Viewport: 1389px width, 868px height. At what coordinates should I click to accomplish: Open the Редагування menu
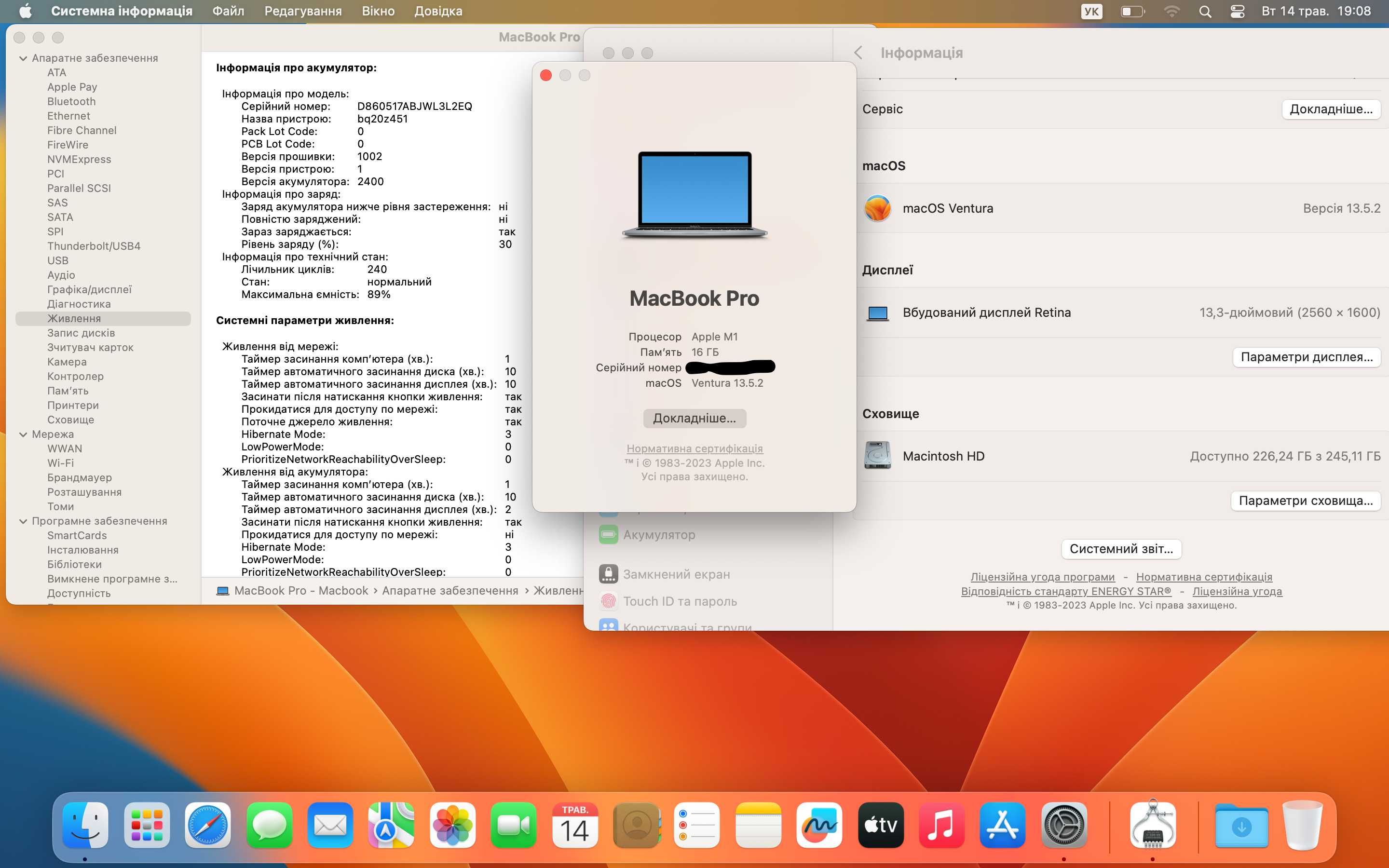pyautogui.click(x=302, y=11)
